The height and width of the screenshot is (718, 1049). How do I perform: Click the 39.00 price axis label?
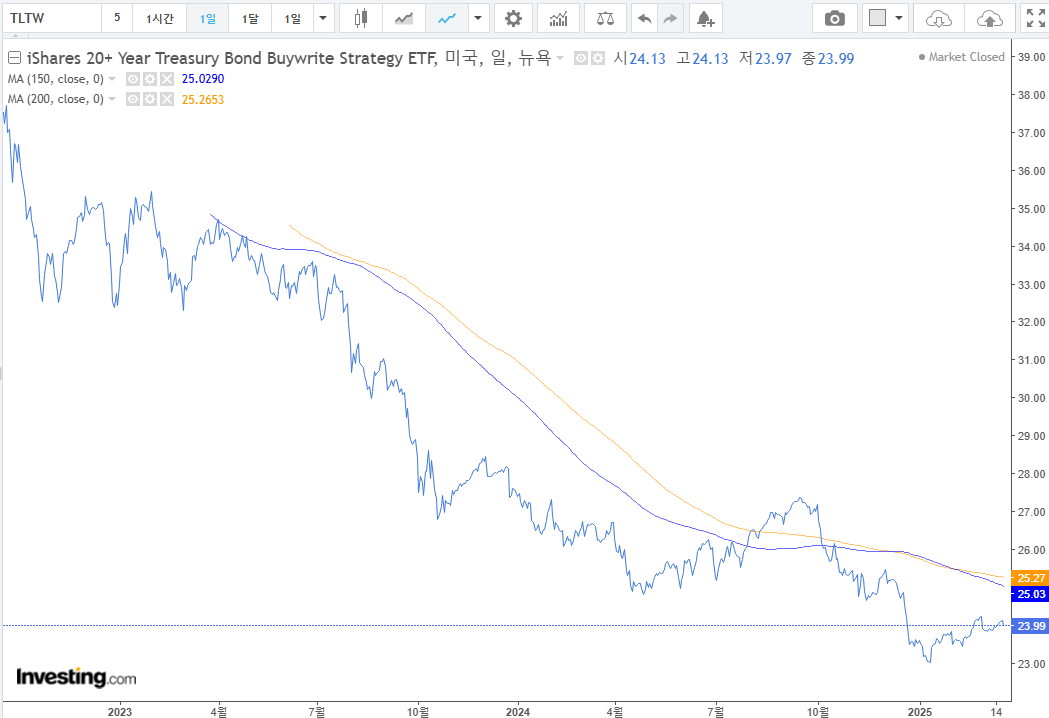(1031, 57)
